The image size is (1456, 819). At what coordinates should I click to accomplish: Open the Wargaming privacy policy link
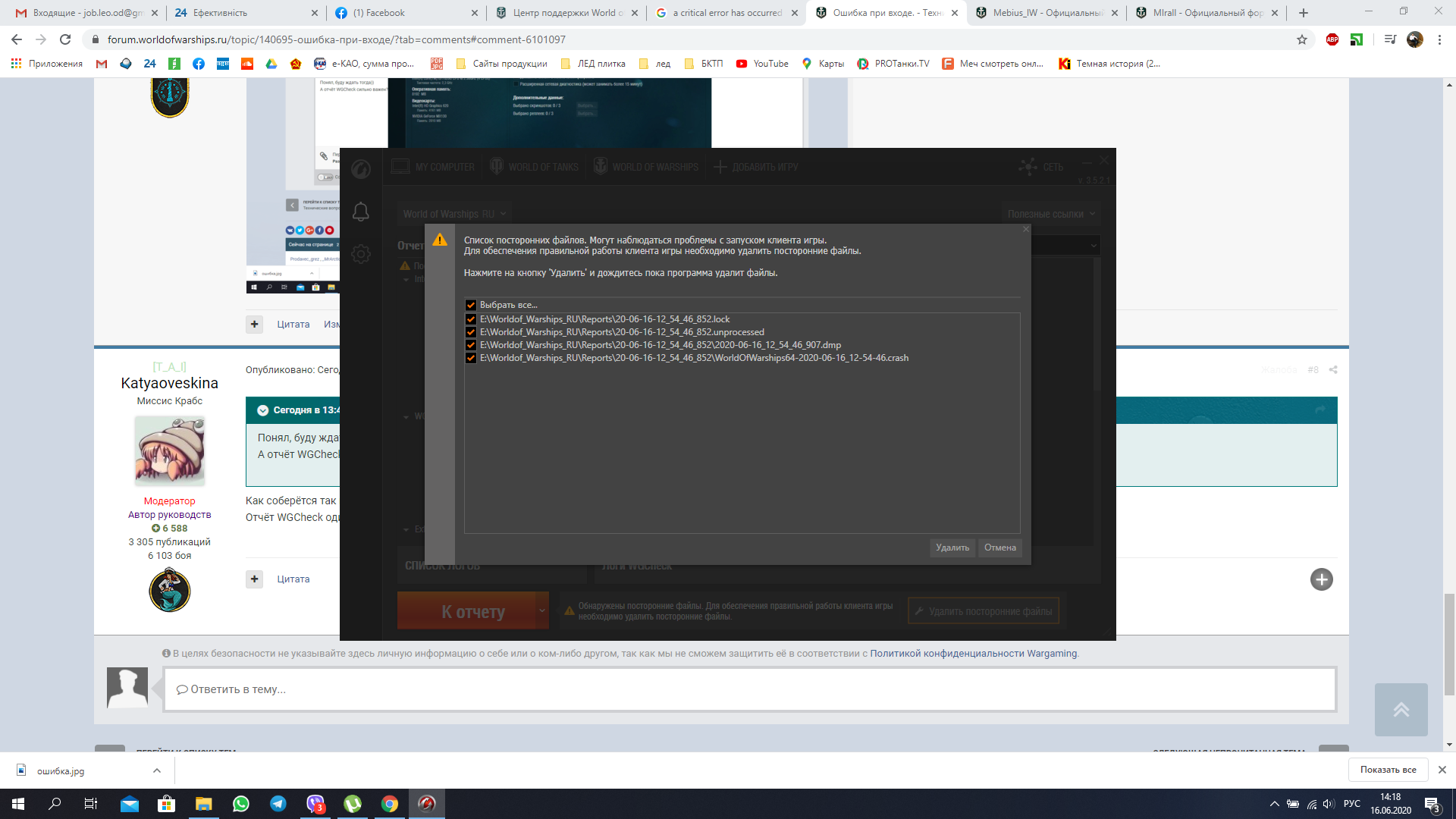[973, 654]
